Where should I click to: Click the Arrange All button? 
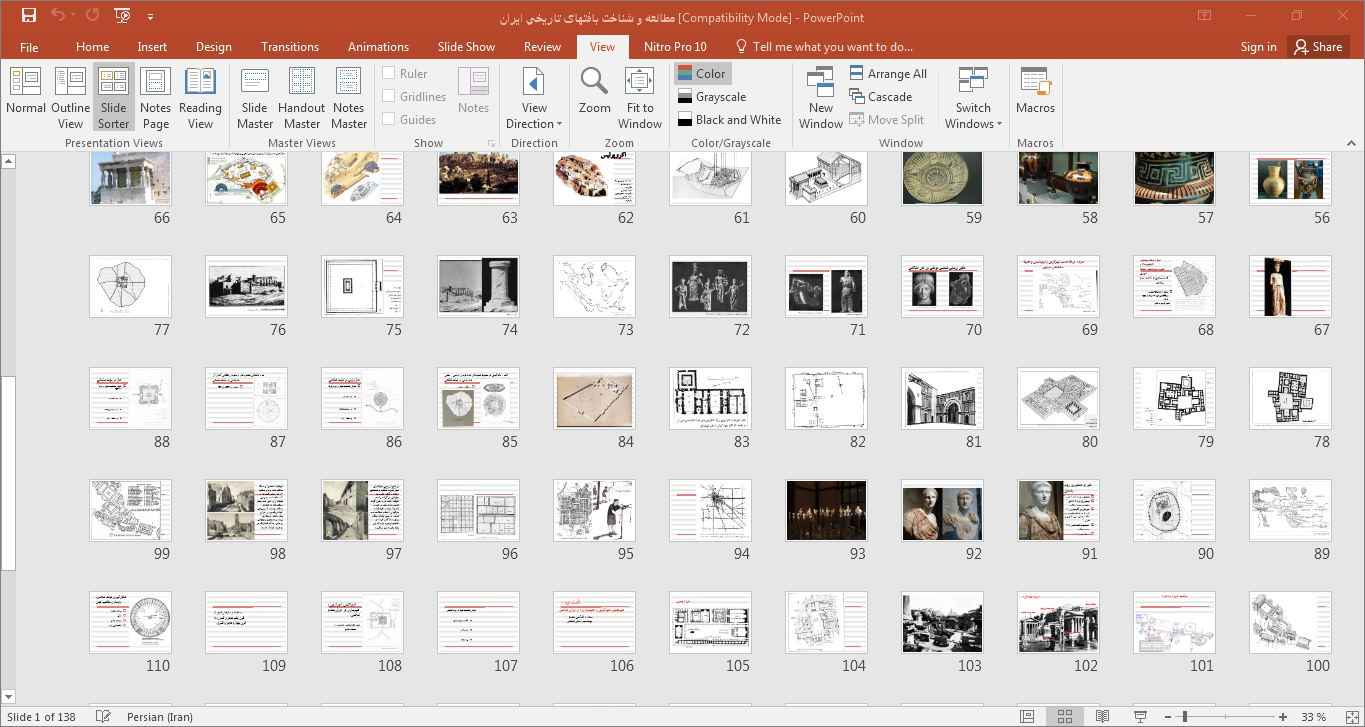click(888, 73)
